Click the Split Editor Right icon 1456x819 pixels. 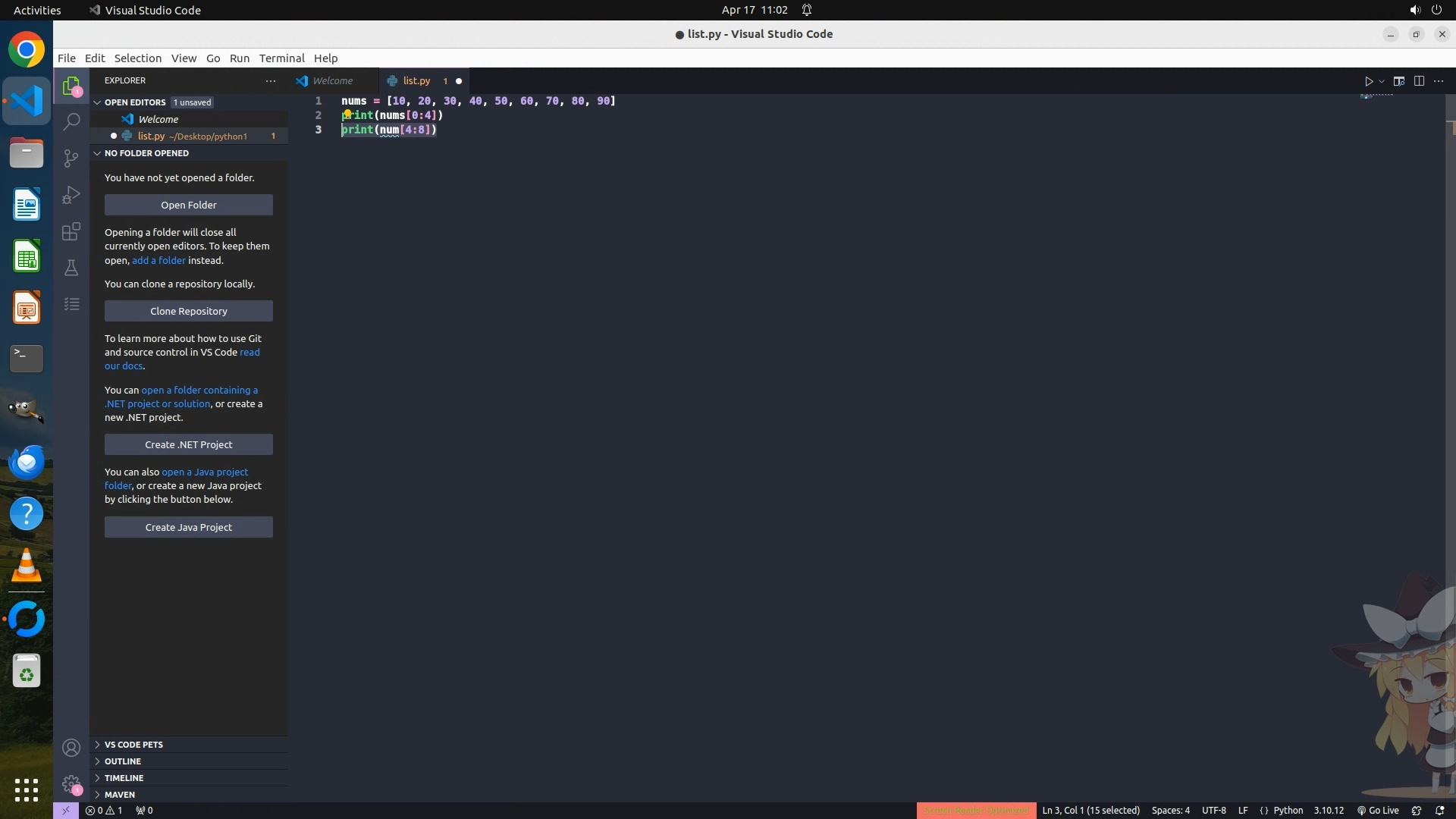point(1419,81)
